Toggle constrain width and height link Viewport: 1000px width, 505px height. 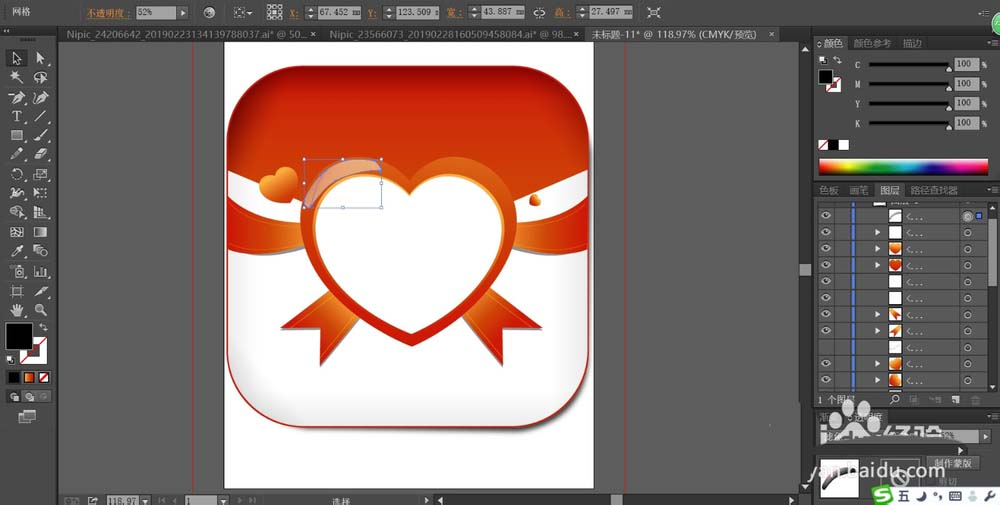pos(540,12)
